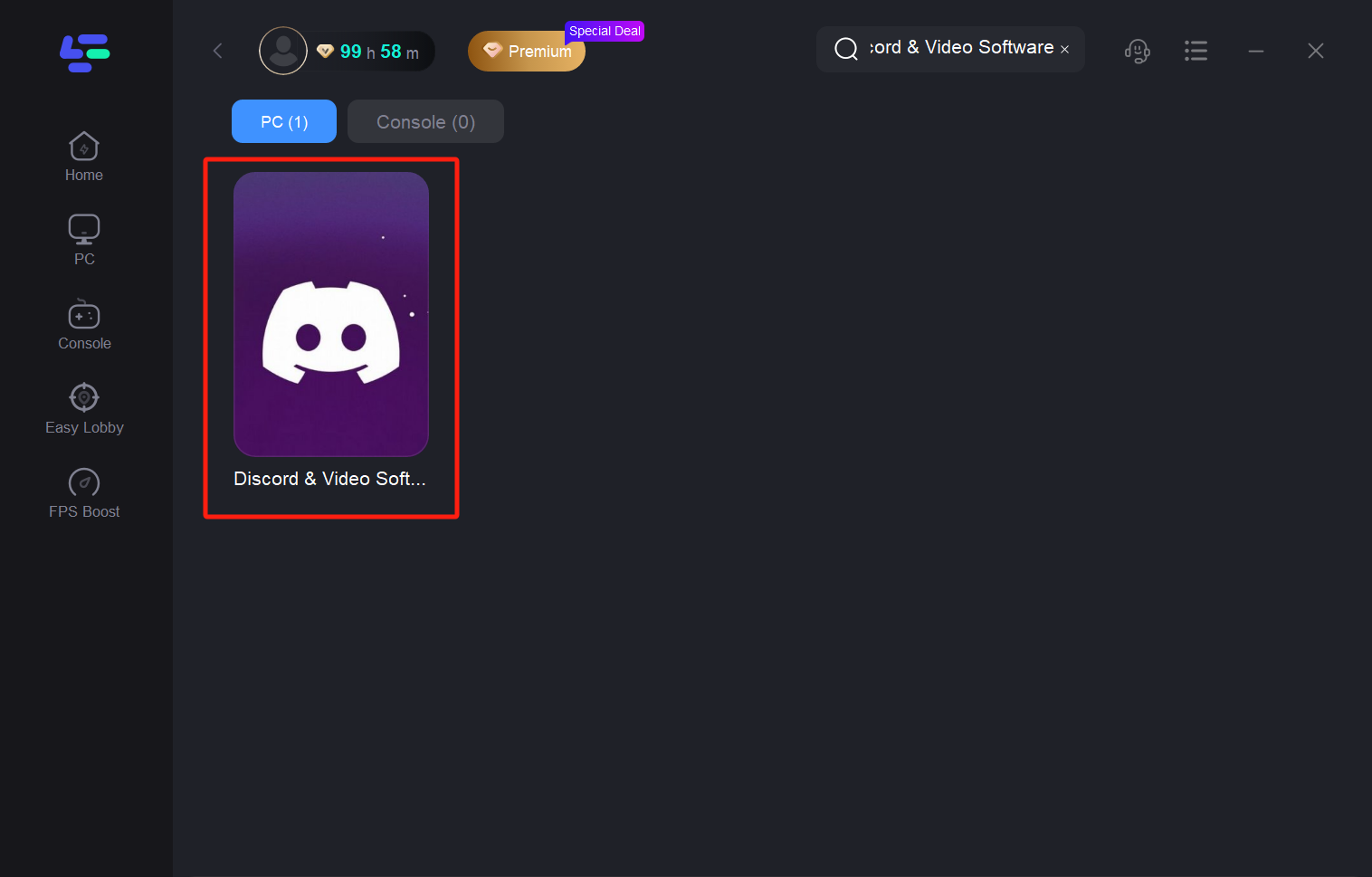Image resolution: width=1372 pixels, height=877 pixels.
Task: Open the Console section in the sidebar
Action: click(84, 325)
